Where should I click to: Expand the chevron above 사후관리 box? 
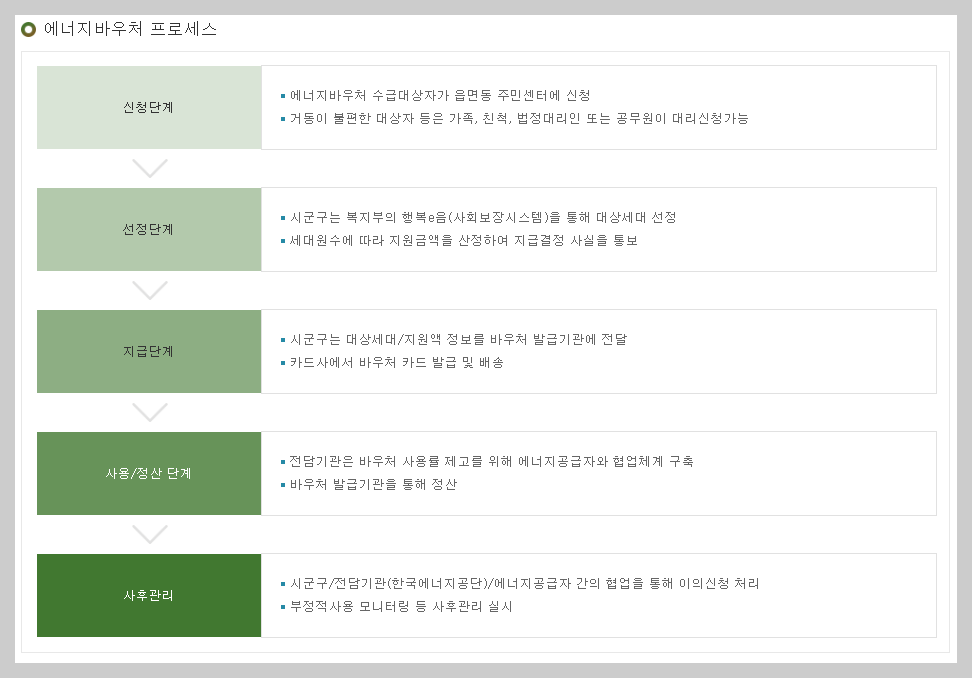pyautogui.click(x=151, y=535)
